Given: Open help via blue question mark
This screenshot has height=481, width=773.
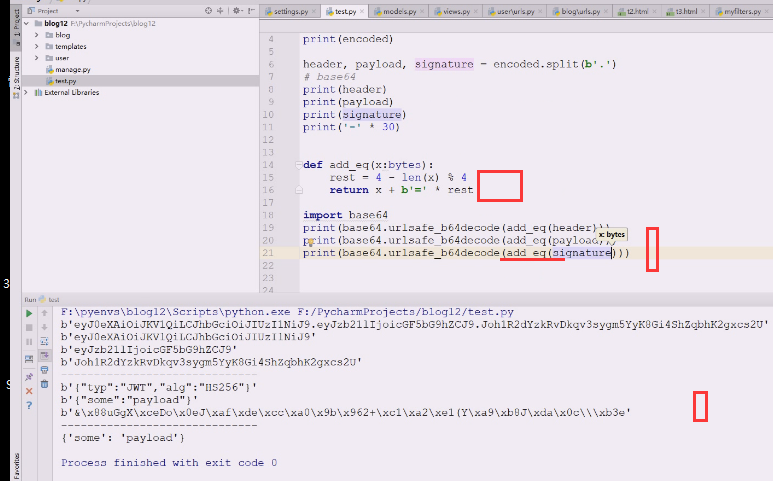Looking at the screenshot, I should click(x=29, y=405).
